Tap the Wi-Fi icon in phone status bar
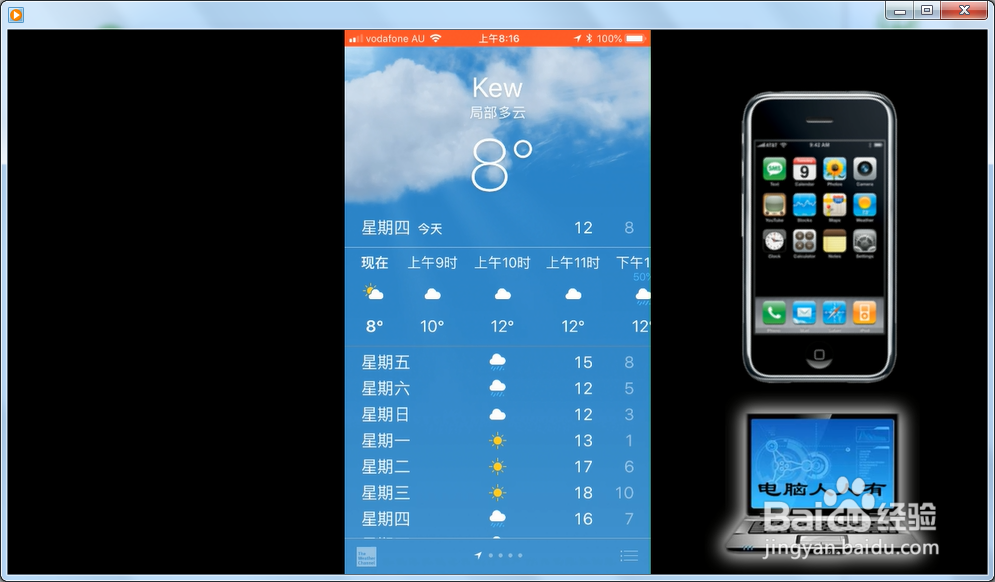 pos(435,38)
